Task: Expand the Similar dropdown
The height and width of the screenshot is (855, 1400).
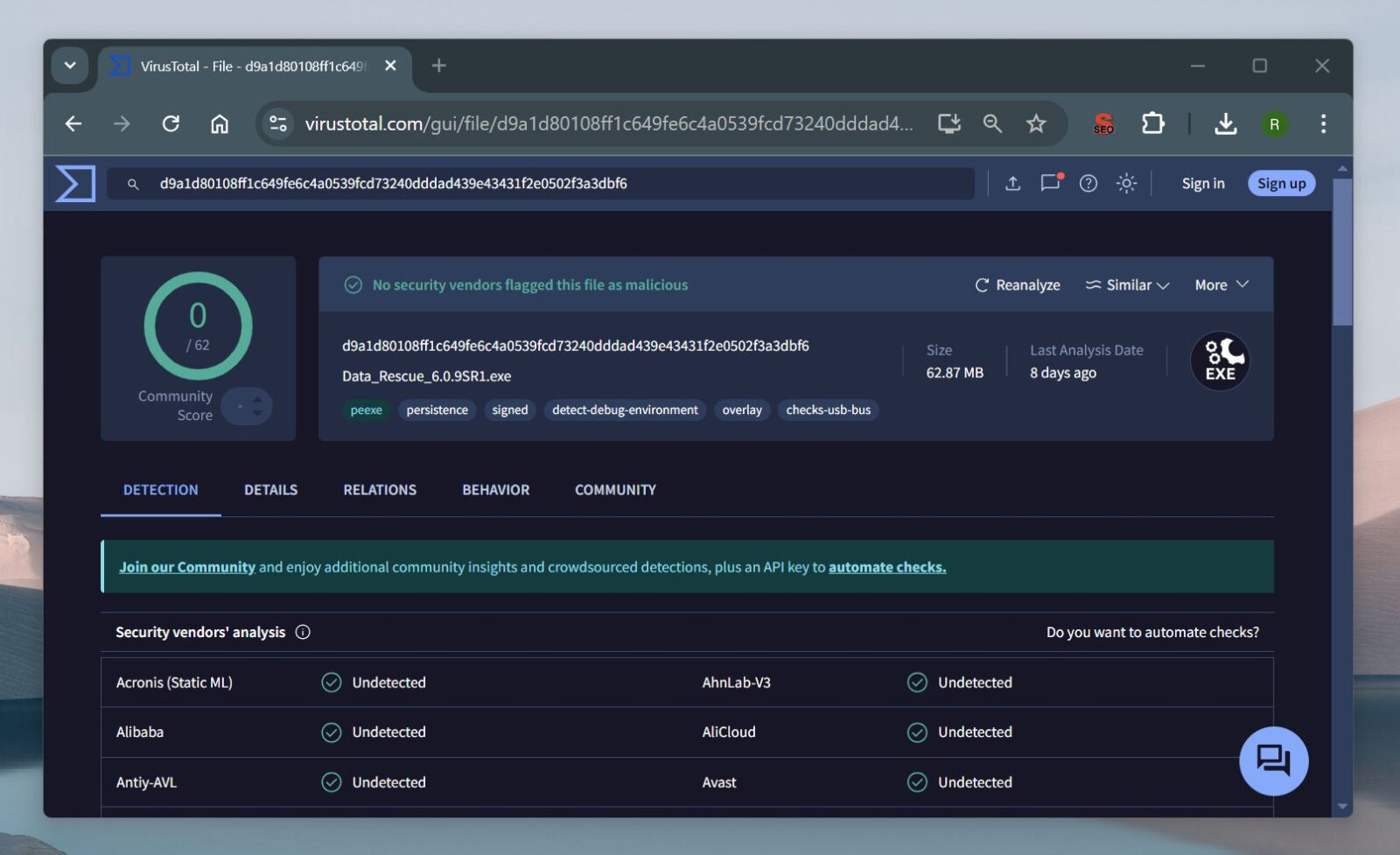Action: [1127, 285]
